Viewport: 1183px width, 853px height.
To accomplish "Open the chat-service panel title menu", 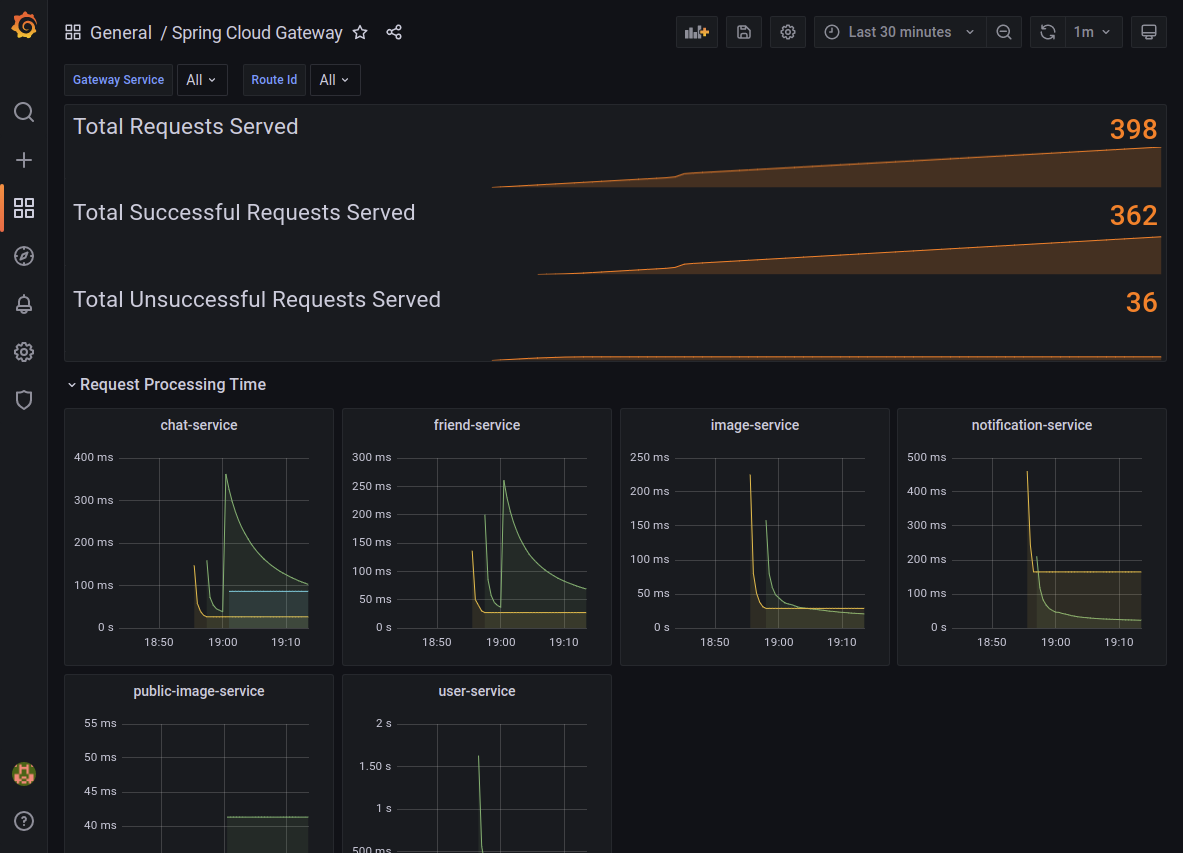I will point(198,425).
